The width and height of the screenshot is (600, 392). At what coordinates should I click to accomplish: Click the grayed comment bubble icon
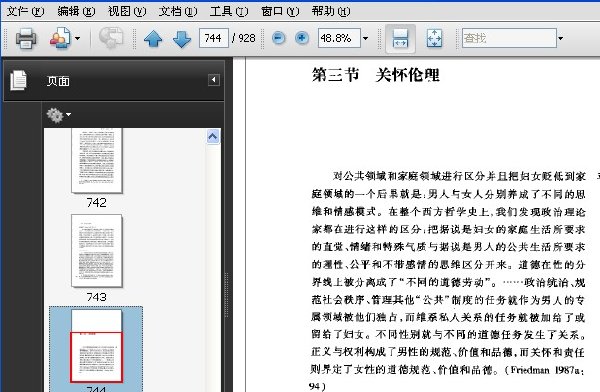click(x=110, y=38)
